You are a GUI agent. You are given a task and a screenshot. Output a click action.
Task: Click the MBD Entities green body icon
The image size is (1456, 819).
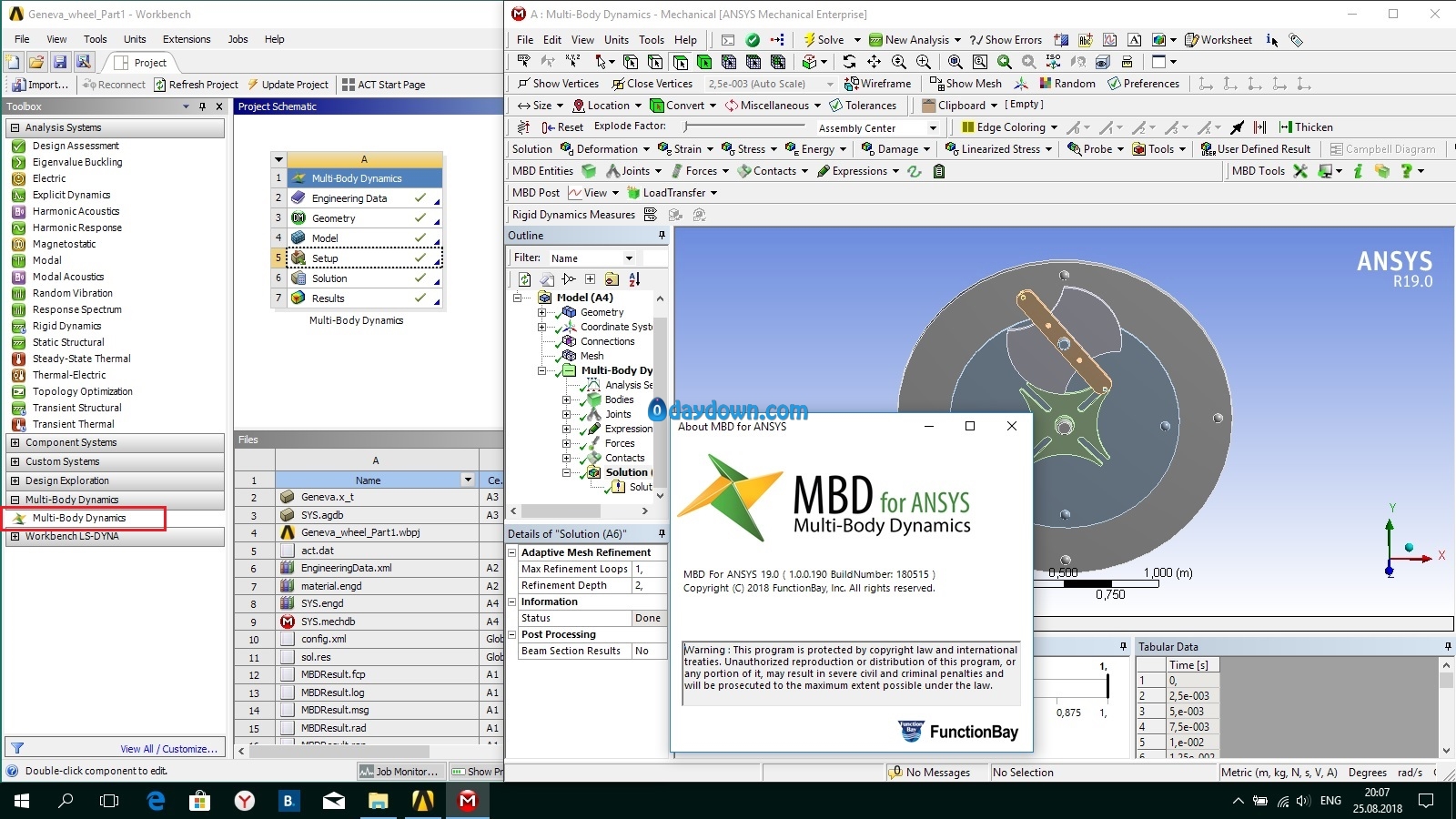(589, 171)
